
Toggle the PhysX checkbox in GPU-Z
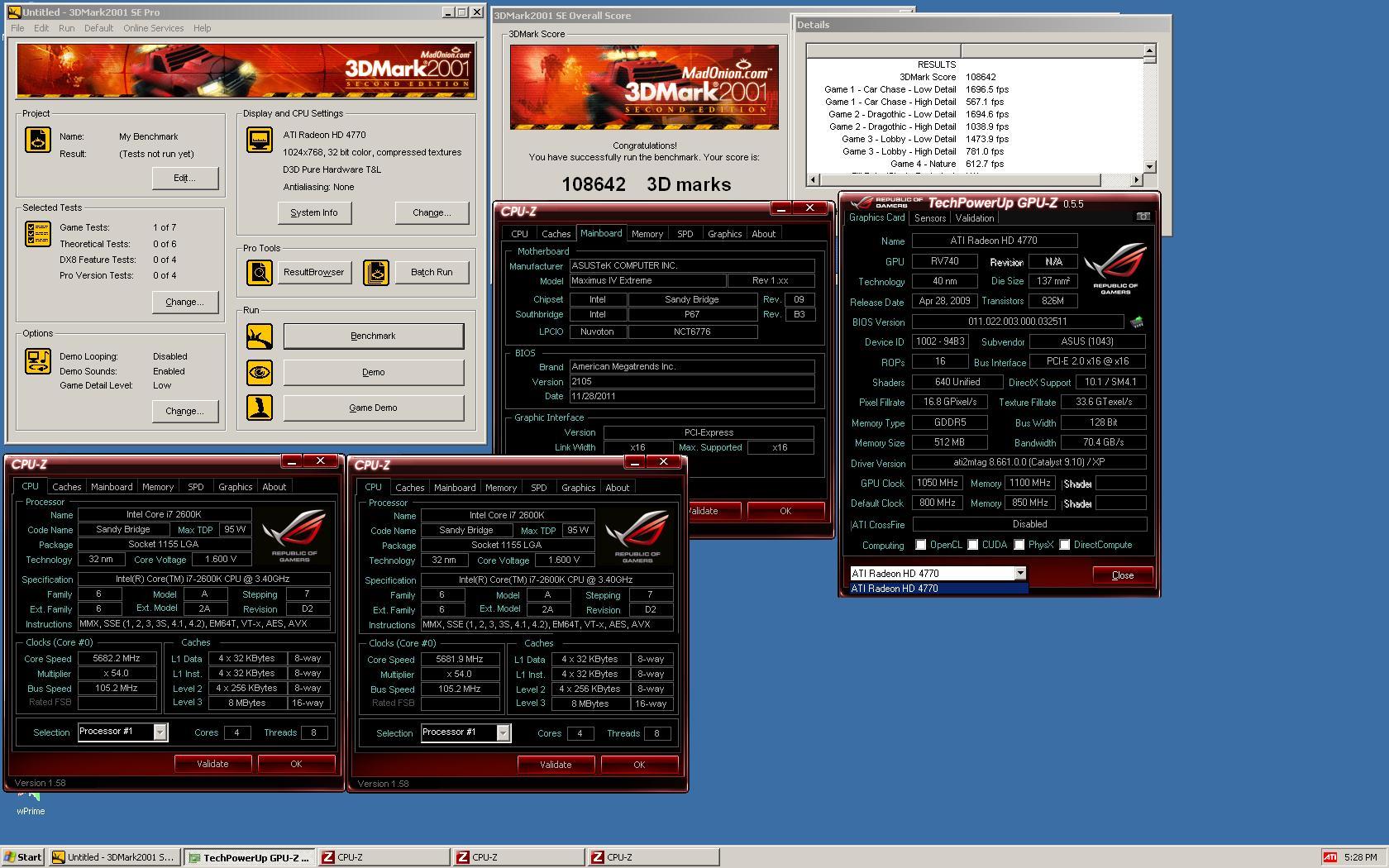[1019, 545]
